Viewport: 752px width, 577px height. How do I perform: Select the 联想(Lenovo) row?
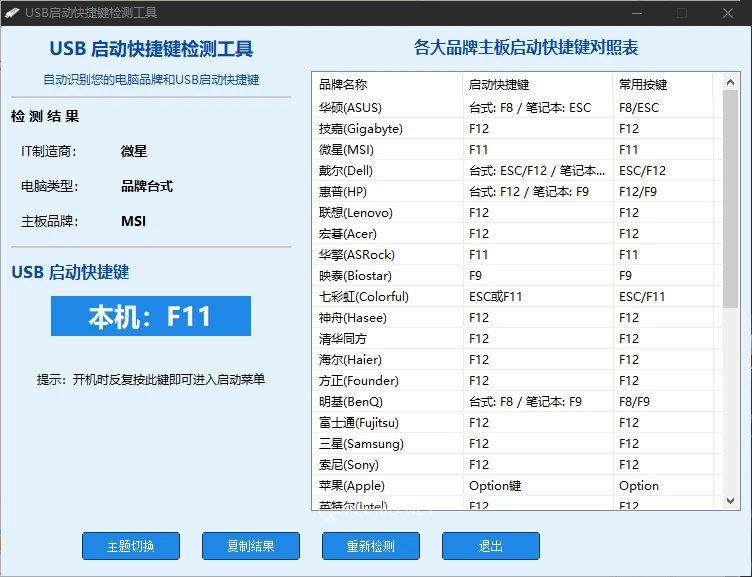click(517, 212)
